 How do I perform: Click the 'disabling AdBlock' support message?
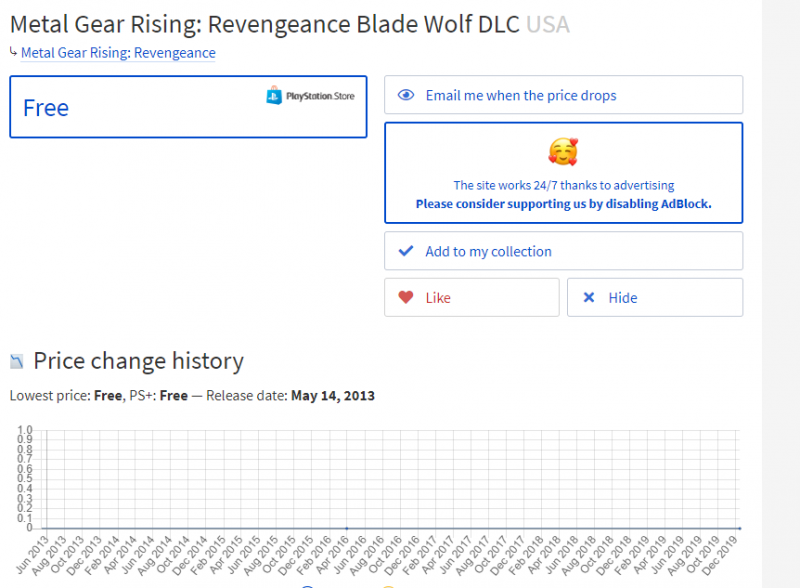(x=563, y=203)
